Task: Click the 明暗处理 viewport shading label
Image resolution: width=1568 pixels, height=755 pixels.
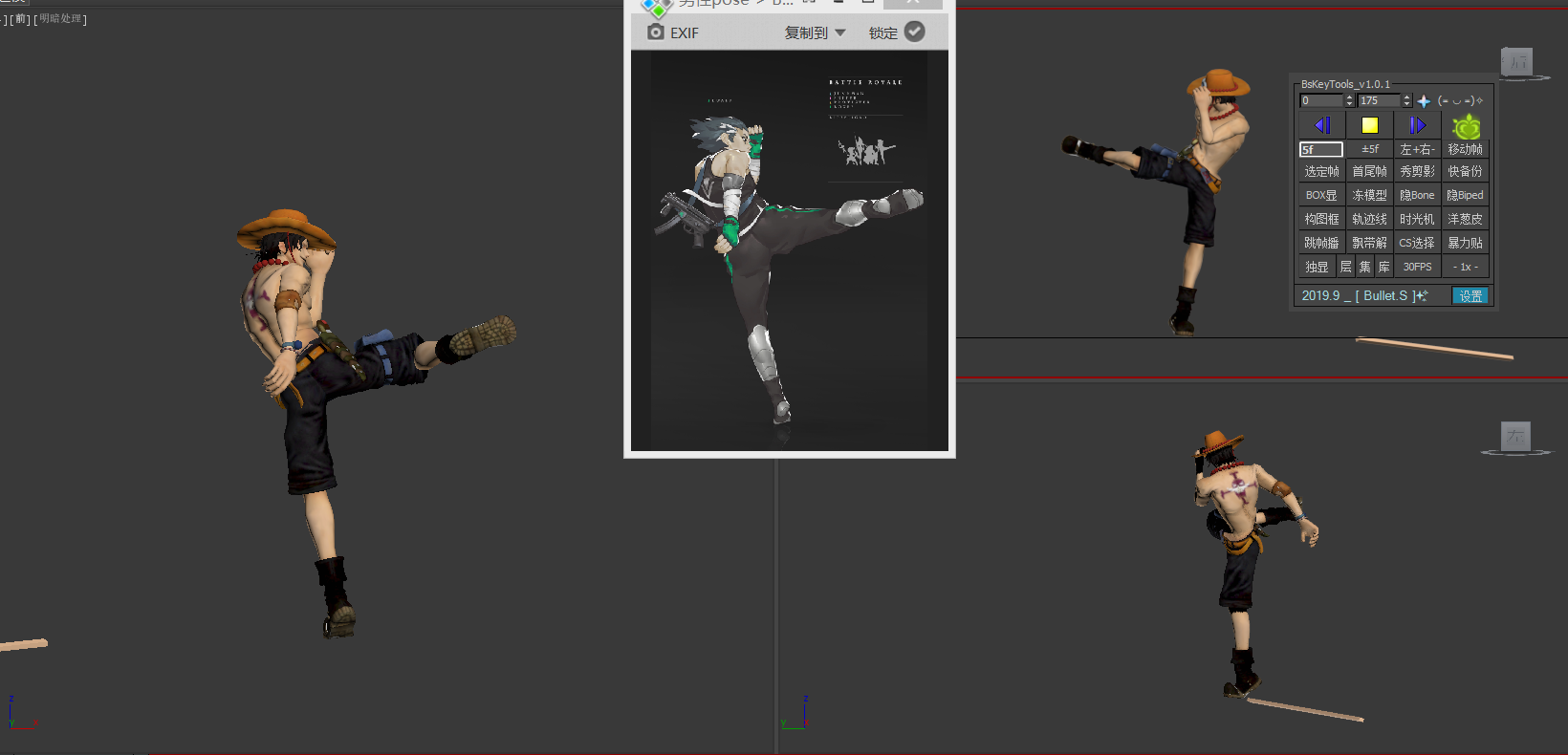Action: click(x=60, y=19)
